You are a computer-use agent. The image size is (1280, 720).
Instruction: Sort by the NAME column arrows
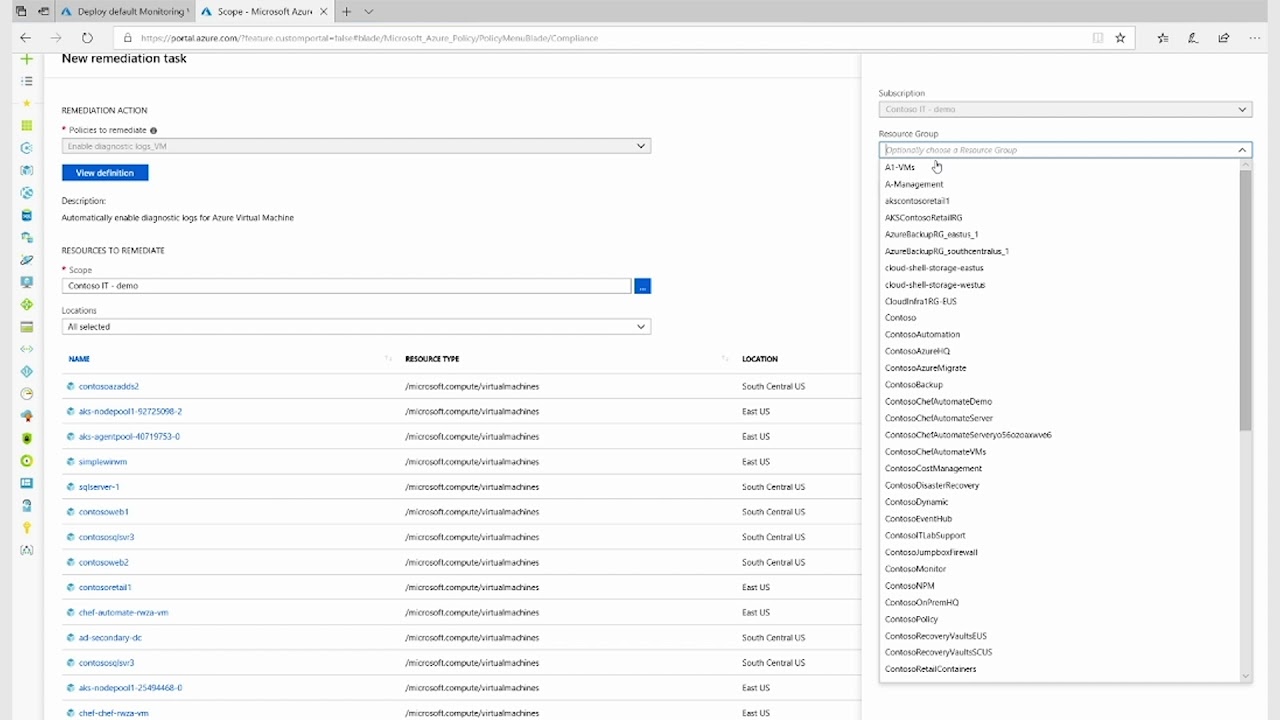pos(388,359)
